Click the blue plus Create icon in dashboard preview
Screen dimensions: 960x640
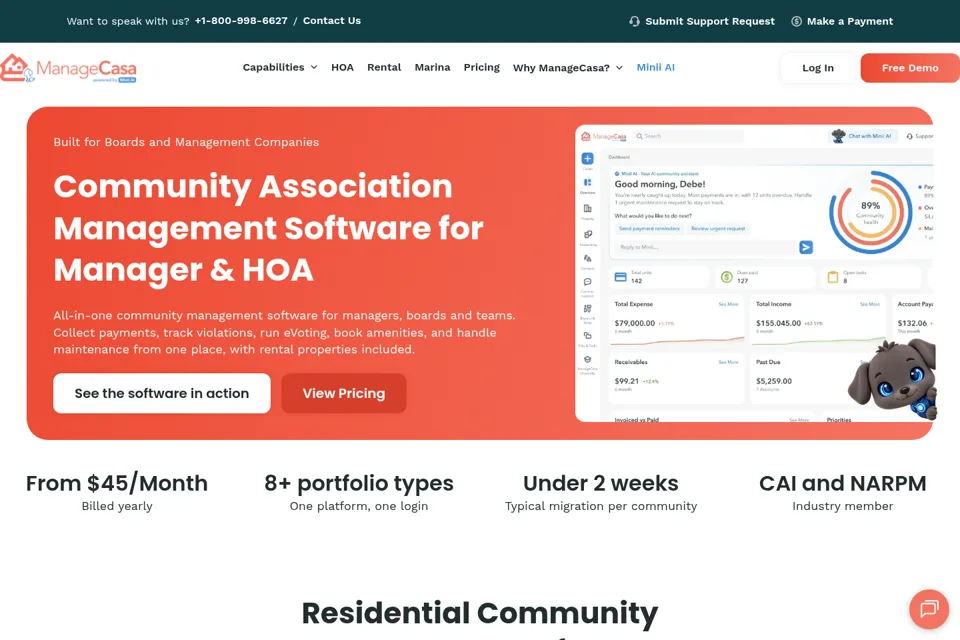pos(587,158)
